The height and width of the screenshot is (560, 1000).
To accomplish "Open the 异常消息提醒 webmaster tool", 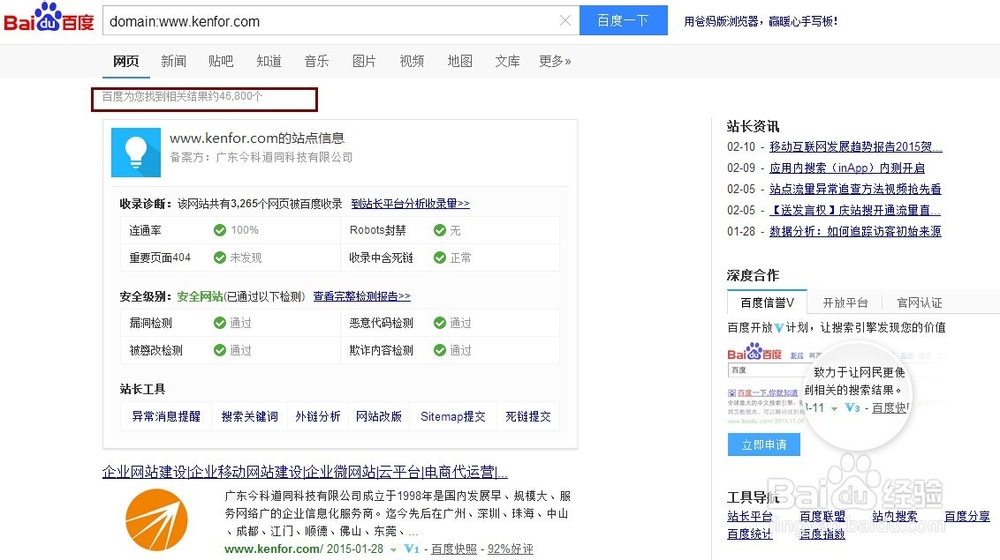I will [166, 416].
